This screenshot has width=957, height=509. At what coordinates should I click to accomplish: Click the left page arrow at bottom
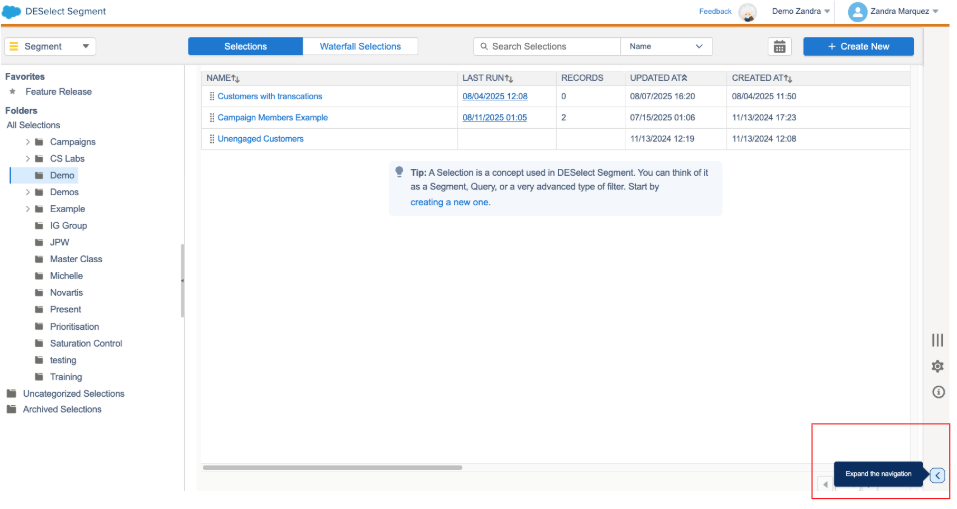tap(825, 485)
